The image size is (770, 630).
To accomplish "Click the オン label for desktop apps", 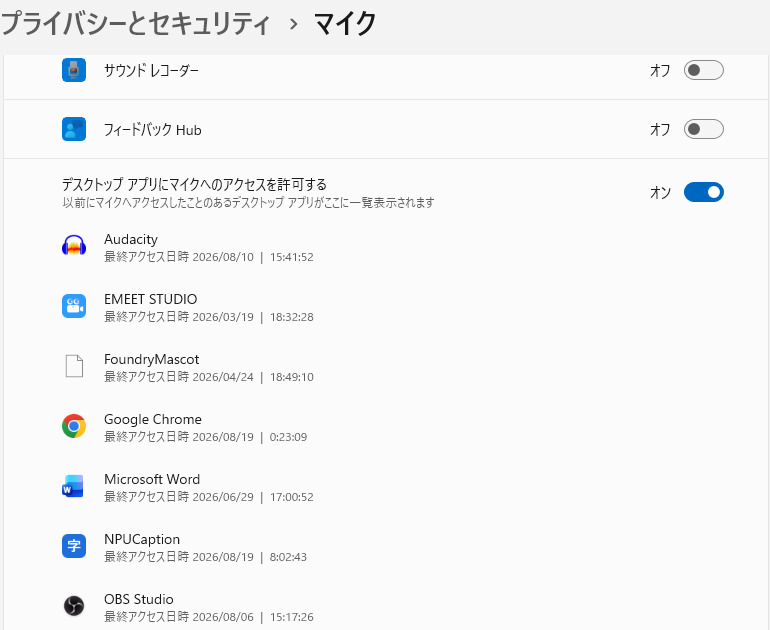I will [660, 192].
